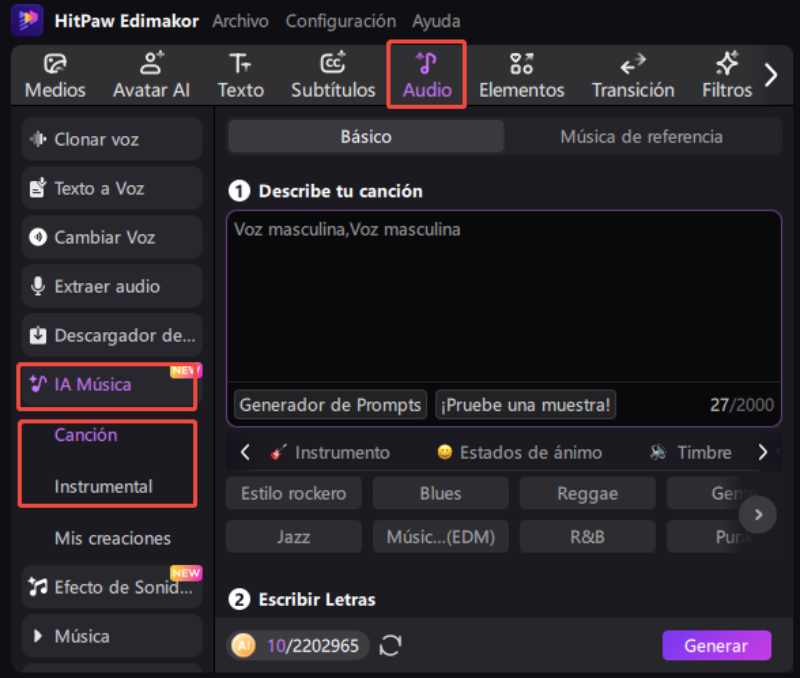
Task: Switch to the Básico tab
Action: [x=366, y=137]
